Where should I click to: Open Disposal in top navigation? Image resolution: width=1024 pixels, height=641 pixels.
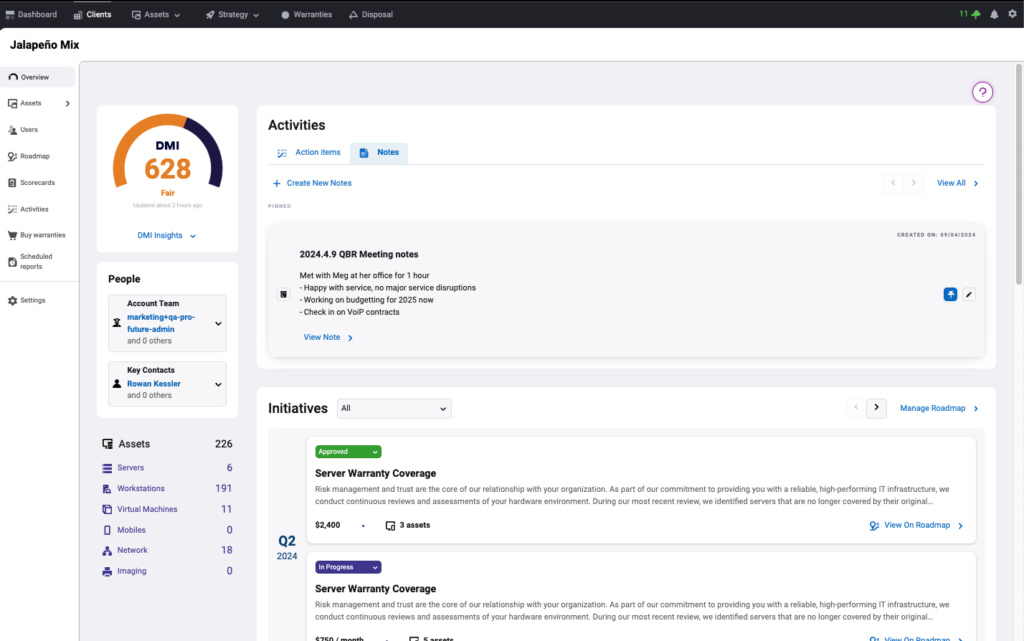tap(371, 14)
